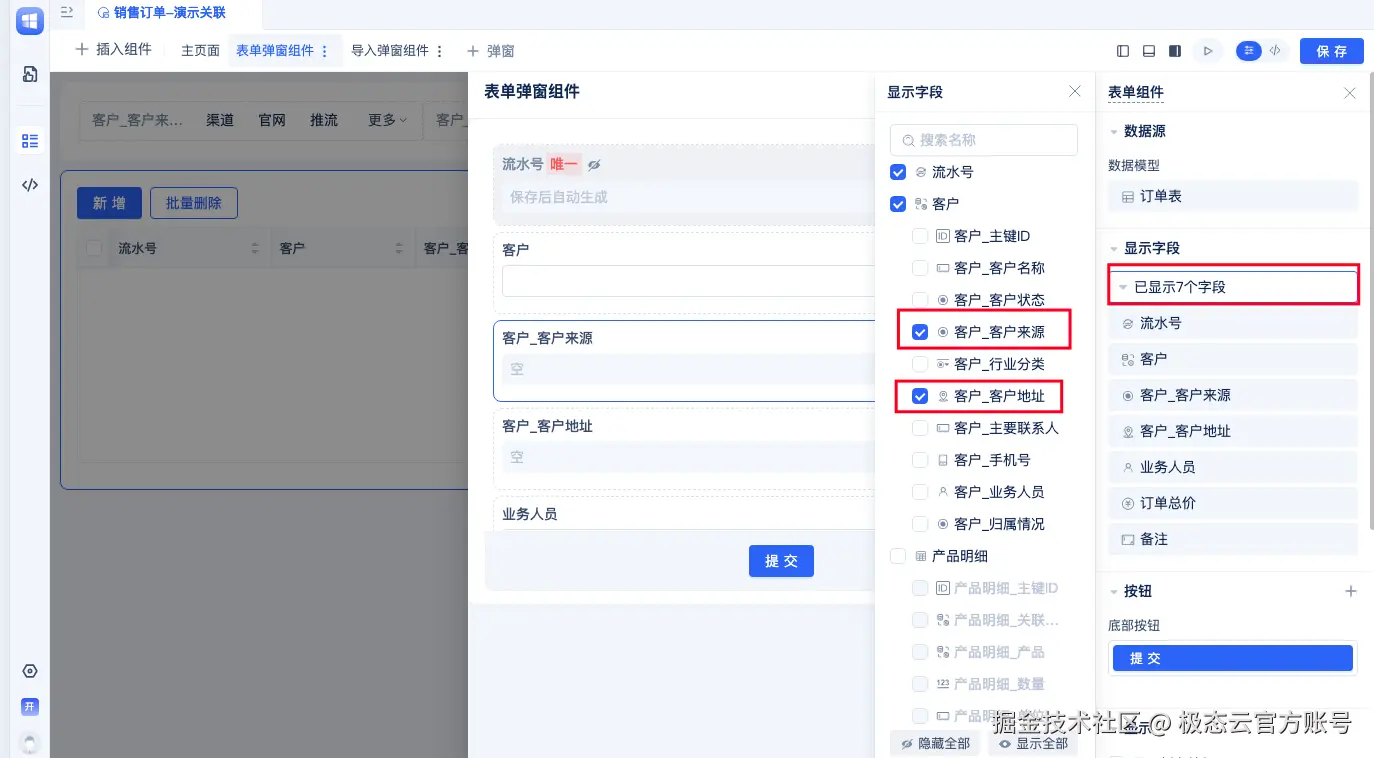Open the 导入弹窗组件 tab's three-dot menu
Image resolution: width=1374 pixels, height=758 pixels.
(x=440, y=51)
